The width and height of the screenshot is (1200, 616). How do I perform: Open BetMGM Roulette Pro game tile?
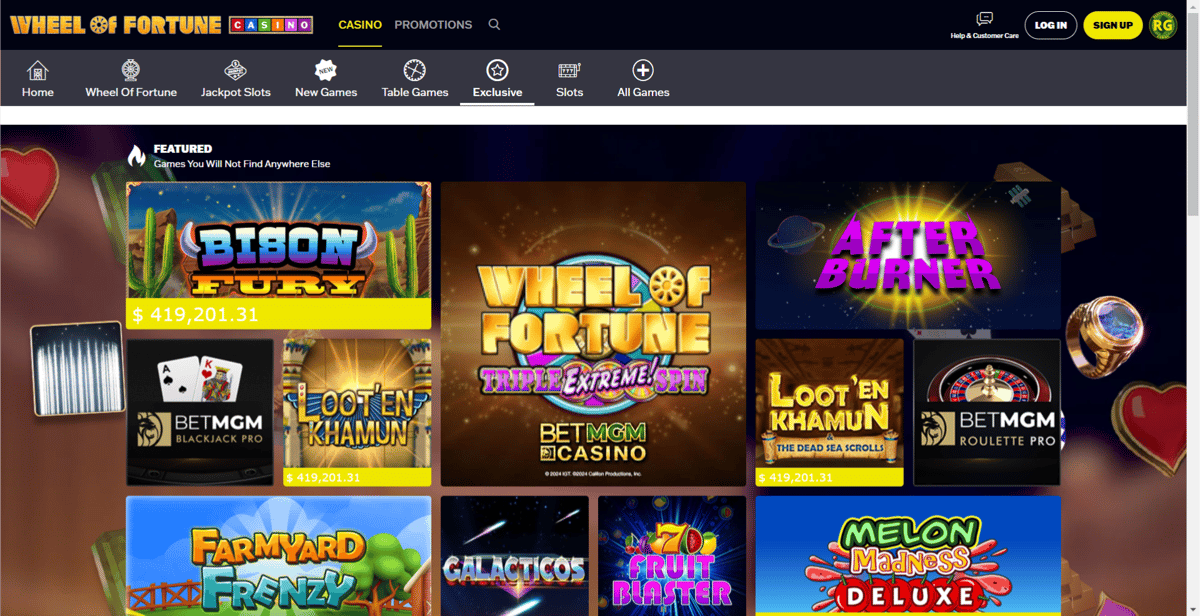pyautogui.click(x=987, y=412)
